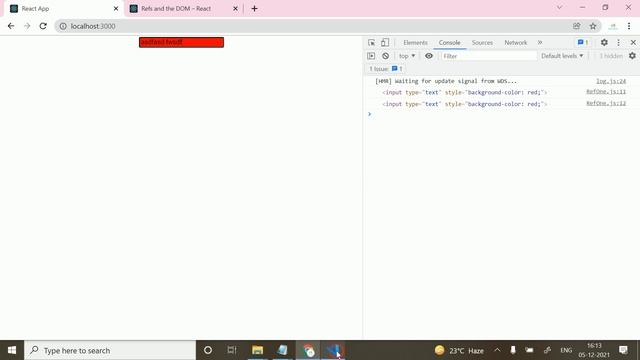Click the extension icon next to Chrome menu

pos(613,26)
